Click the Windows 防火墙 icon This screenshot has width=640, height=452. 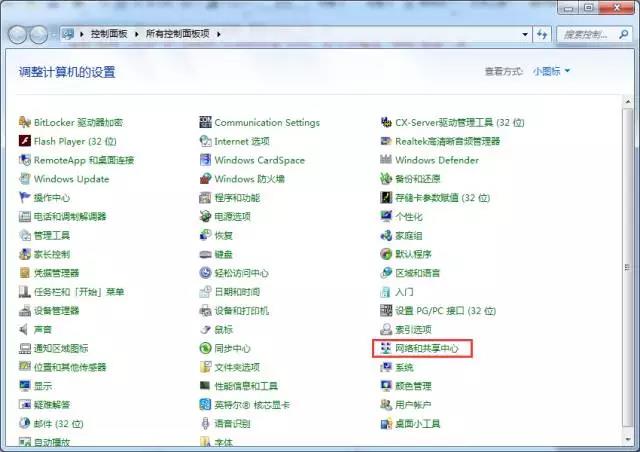(x=205, y=178)
